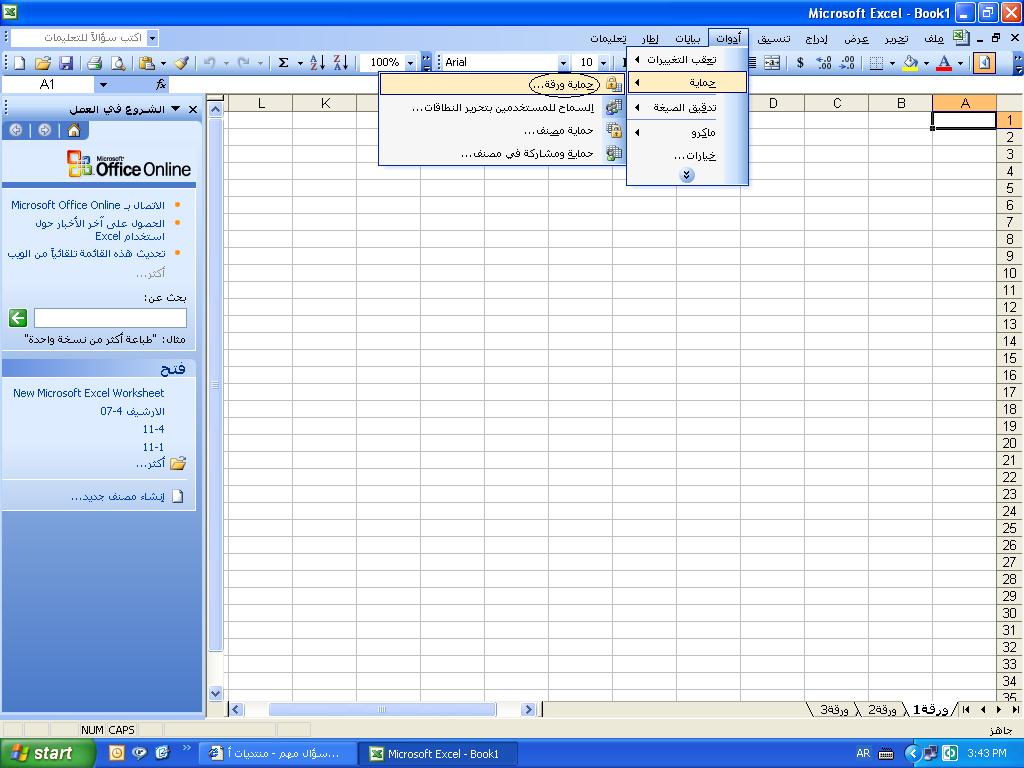Insert function using the fx button
1024x768 pixels.
coord(161,84)
